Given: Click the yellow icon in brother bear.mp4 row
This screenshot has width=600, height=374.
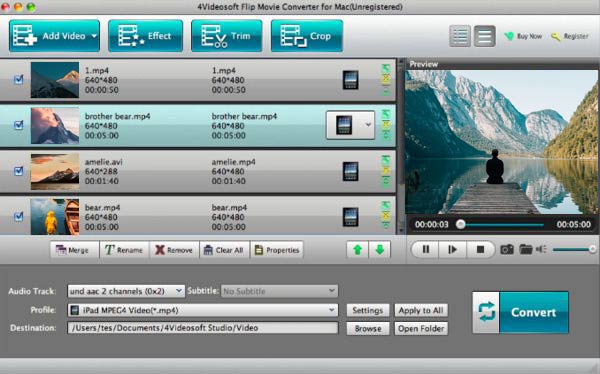Looking at the screenshot, I should tap(386, 125).
